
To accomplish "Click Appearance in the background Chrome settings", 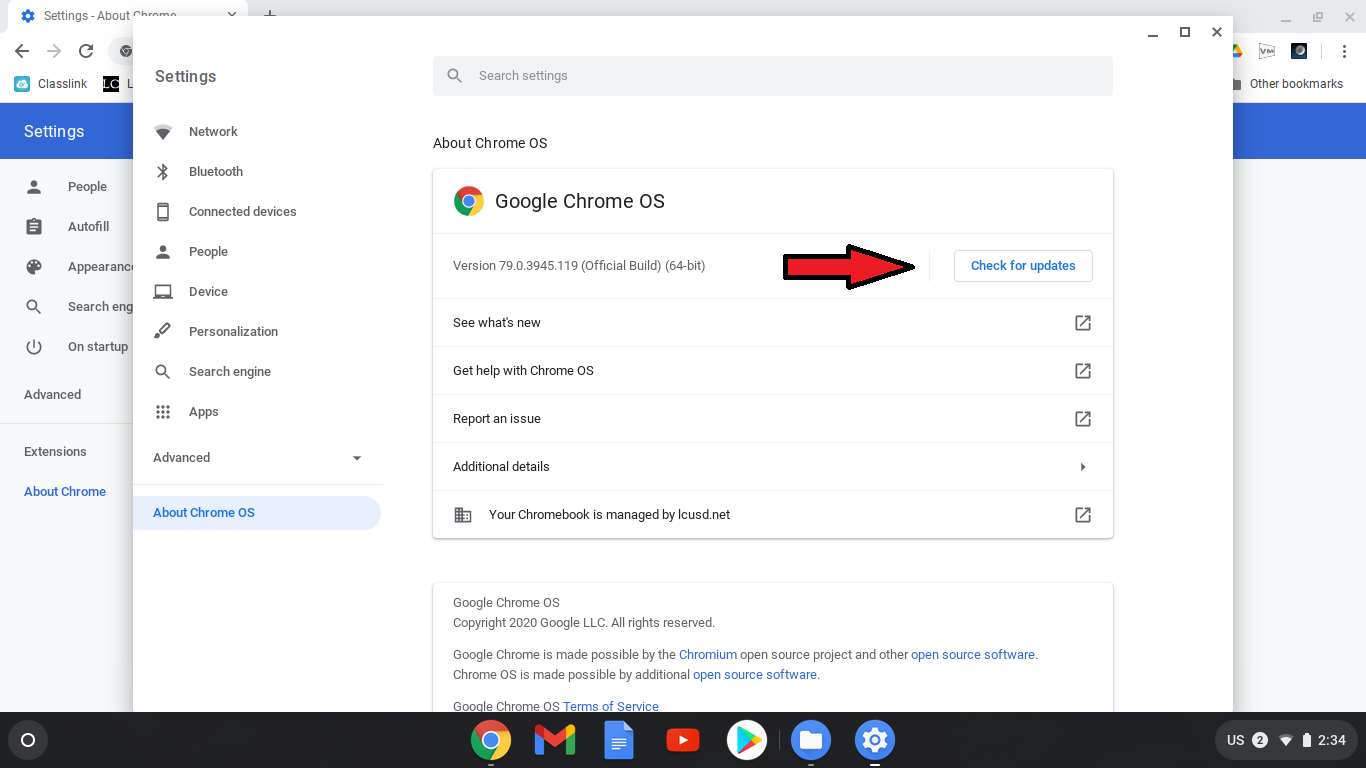I will click(100, 267).
